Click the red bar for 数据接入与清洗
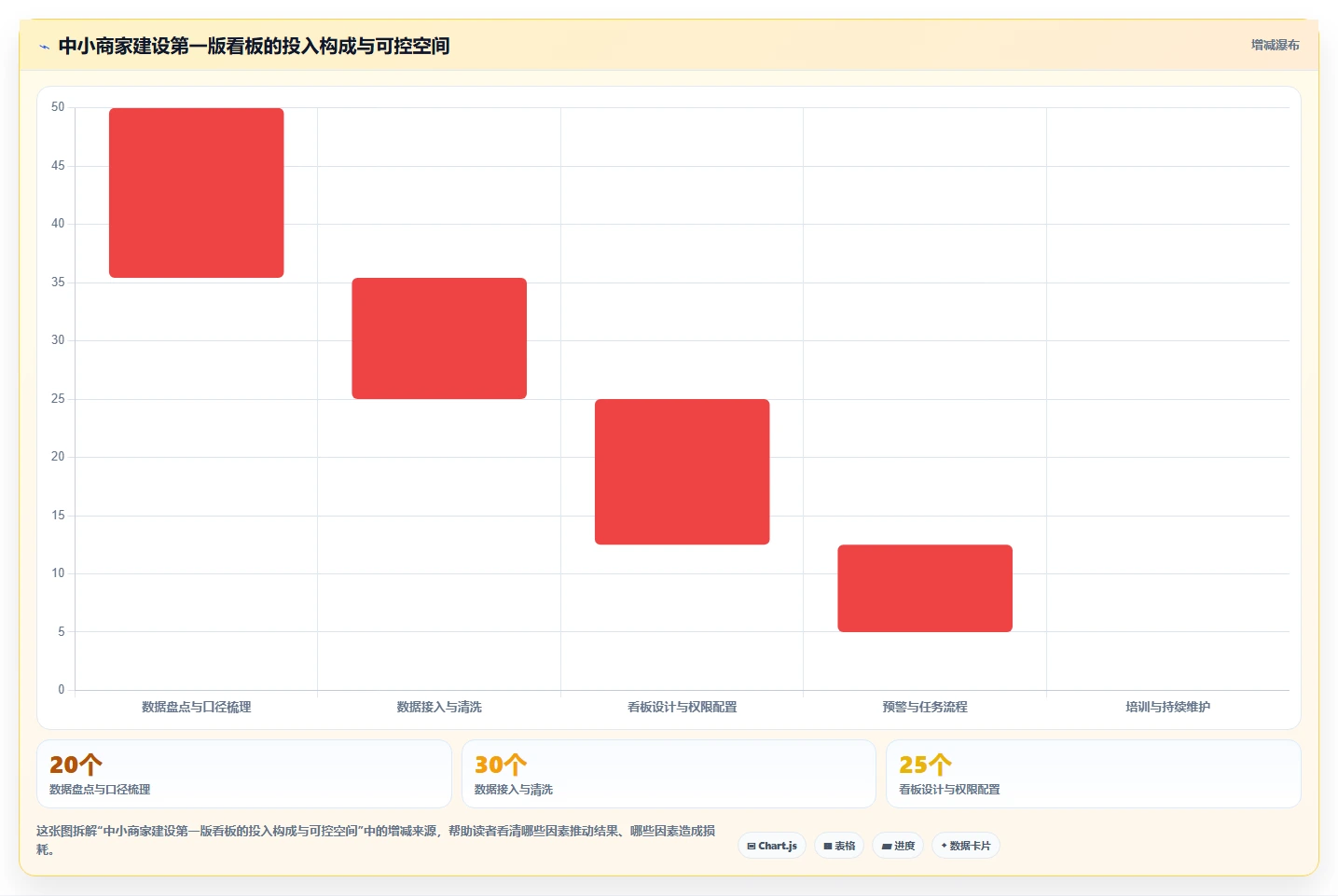This screenshot has width=1338, height=896. pyautogui.click(x=439, y=338)
